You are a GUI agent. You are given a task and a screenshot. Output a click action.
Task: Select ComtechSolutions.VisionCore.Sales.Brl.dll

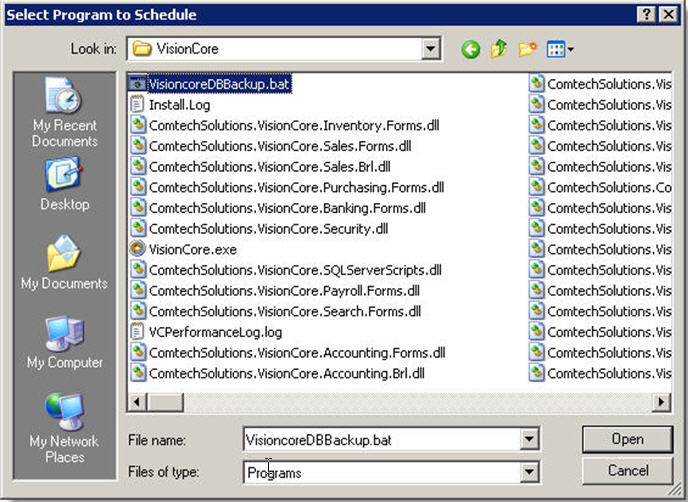tap(260, 167)
